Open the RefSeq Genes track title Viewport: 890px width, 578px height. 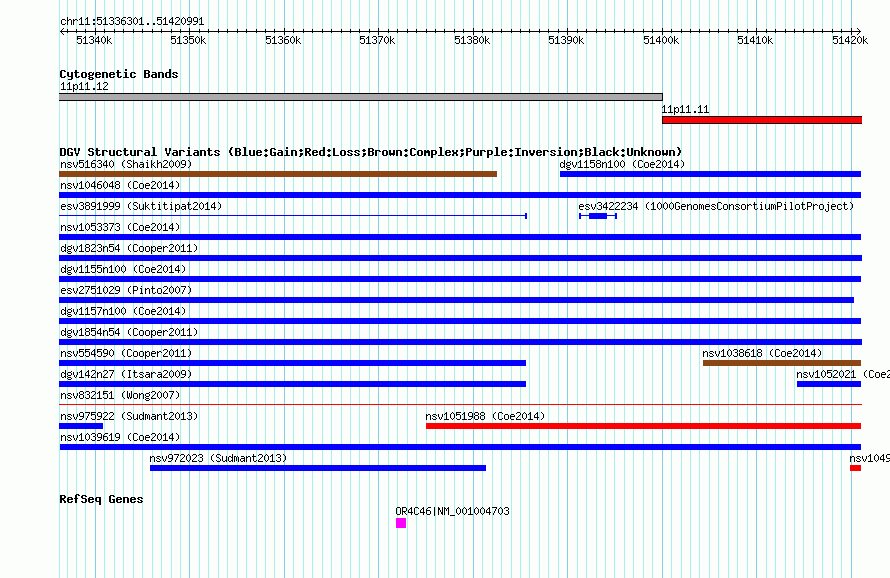point(101,499)
